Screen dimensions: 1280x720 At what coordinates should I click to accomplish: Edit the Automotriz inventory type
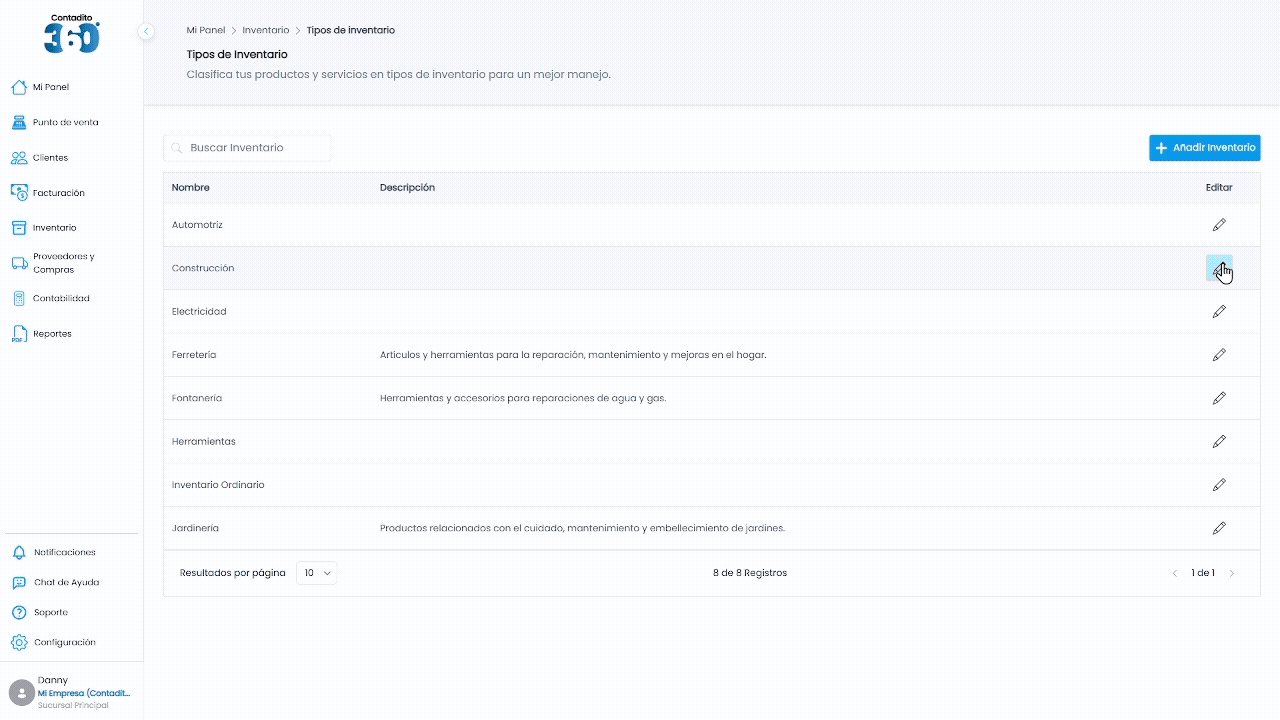[1219, 225]
